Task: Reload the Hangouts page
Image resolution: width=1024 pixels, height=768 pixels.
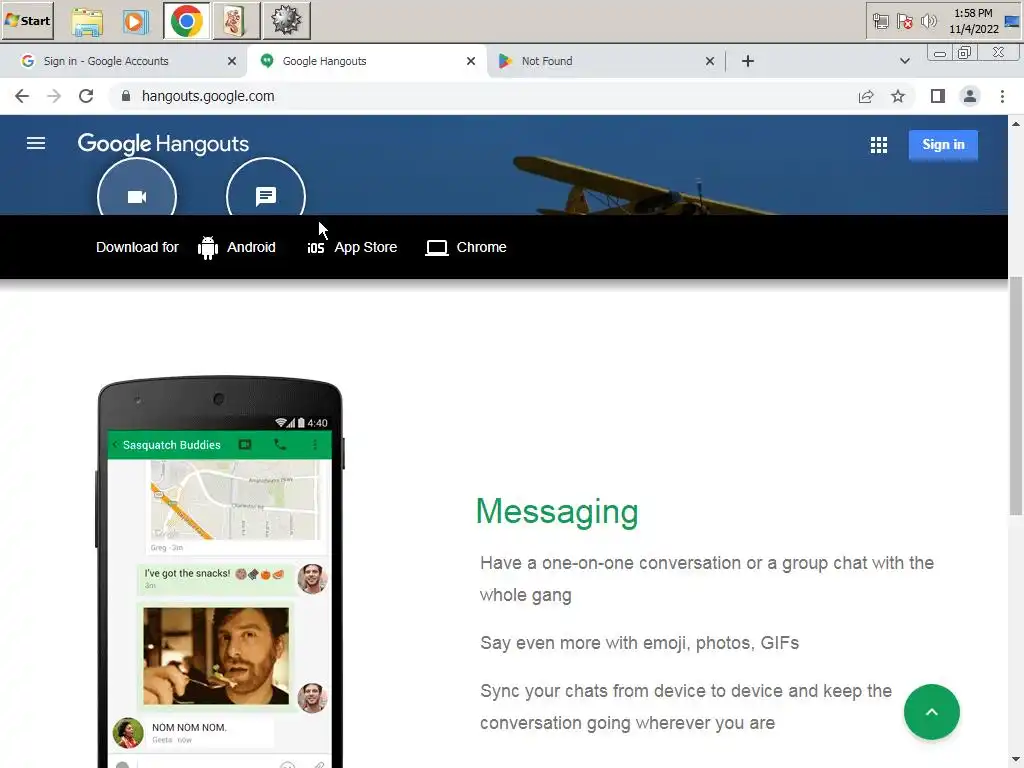Action: point(86,97)
